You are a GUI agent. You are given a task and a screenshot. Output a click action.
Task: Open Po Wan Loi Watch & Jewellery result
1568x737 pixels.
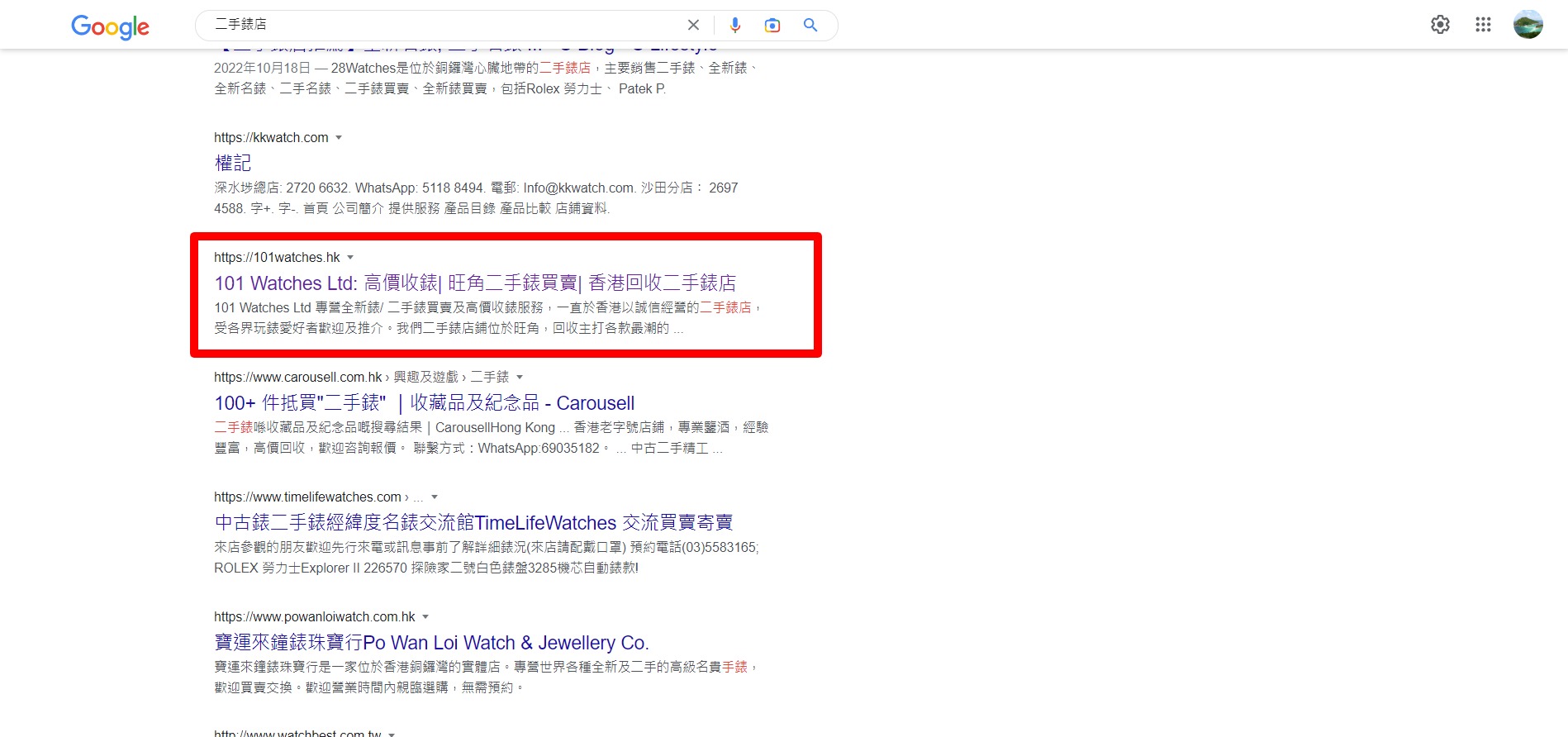(x=431, y=643)
